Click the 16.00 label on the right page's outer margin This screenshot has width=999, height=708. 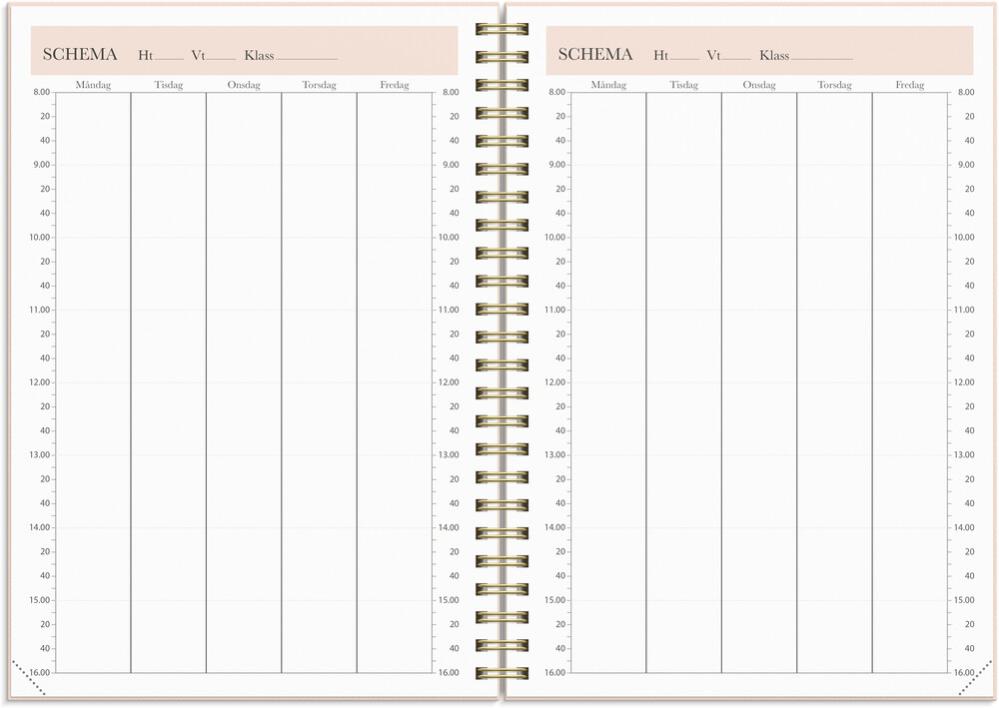point(965,672)
